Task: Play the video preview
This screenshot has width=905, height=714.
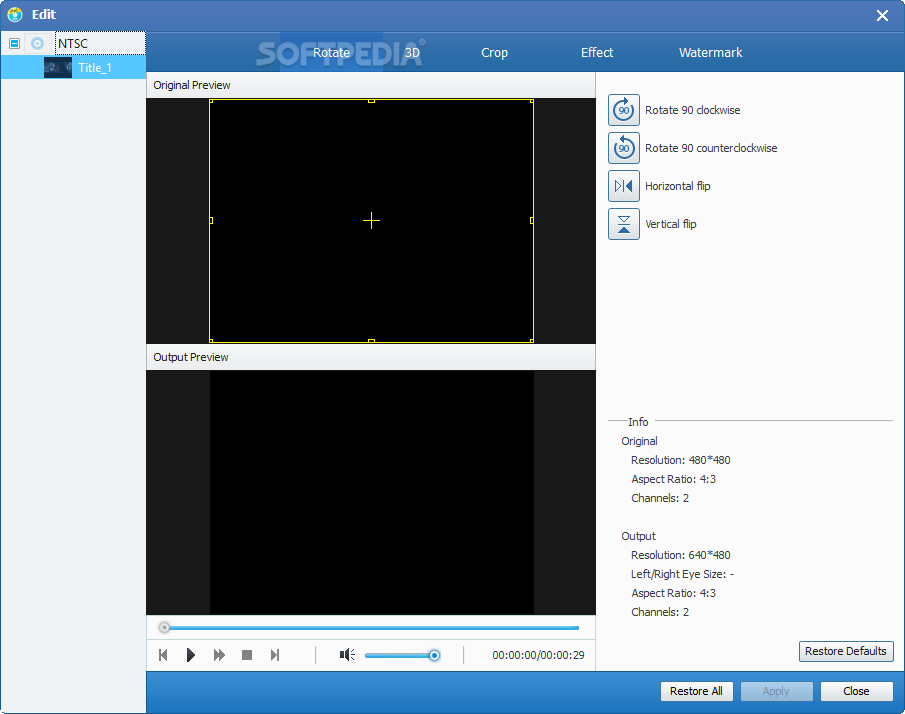Action: (190, 655)
